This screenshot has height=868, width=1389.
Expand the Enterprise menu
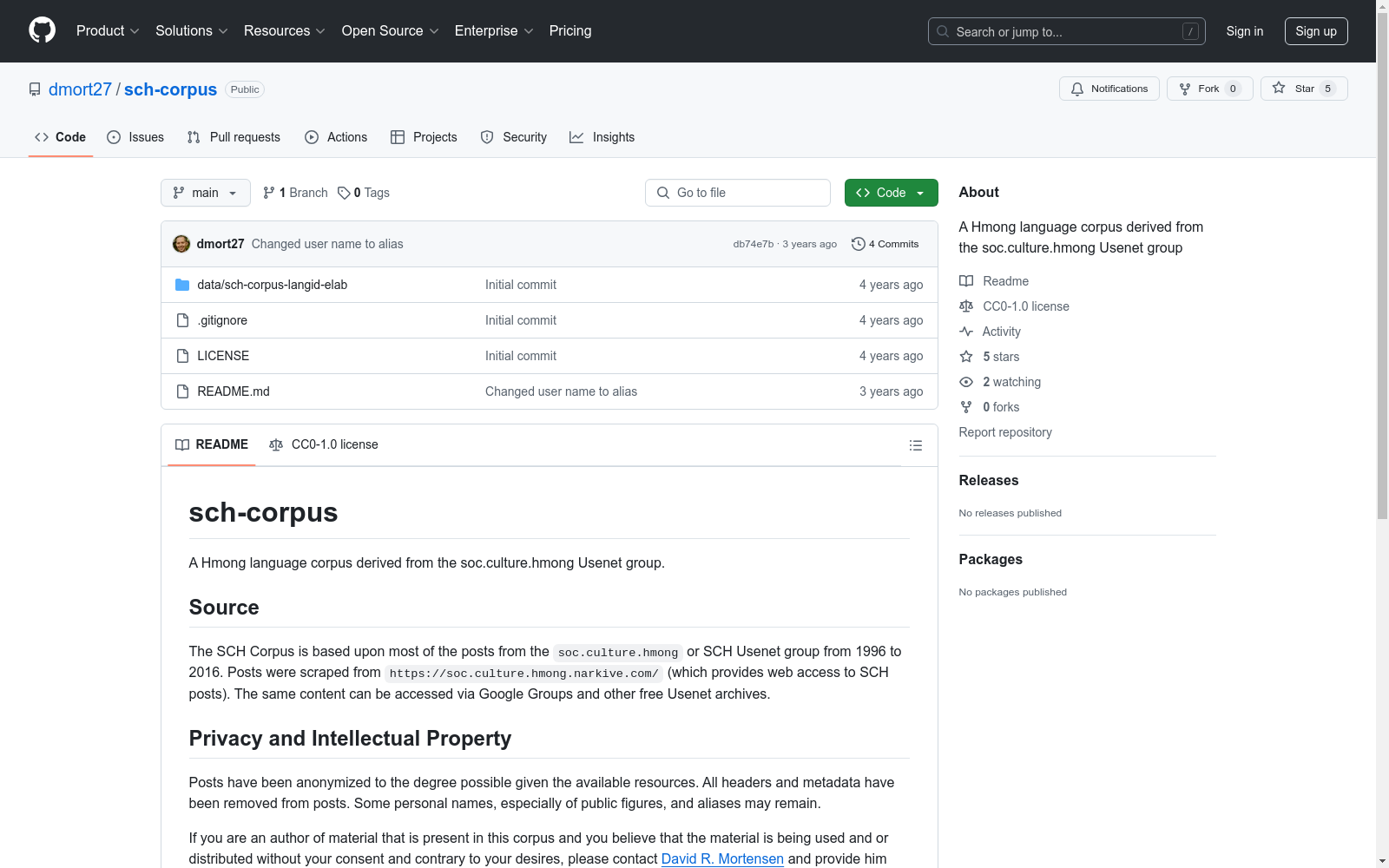(494, 31)
